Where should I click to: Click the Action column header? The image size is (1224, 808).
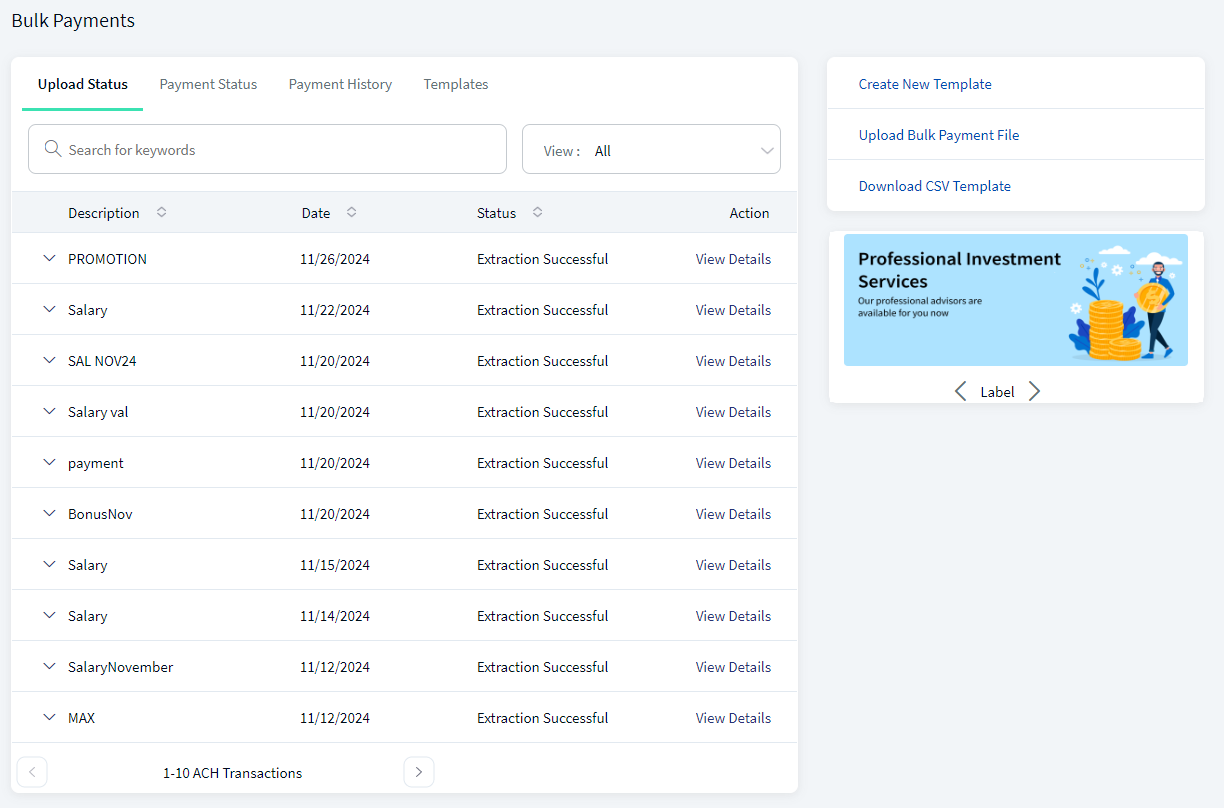click(x=749, y=213)
